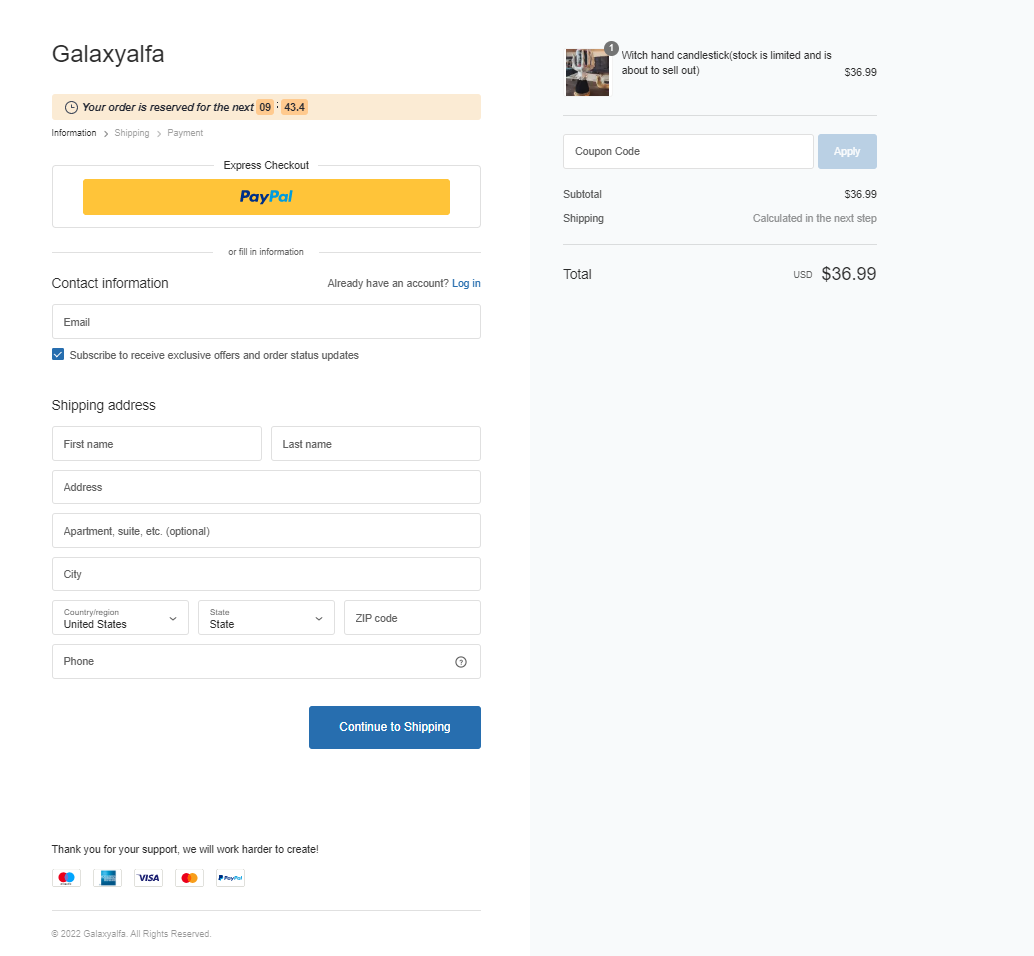
Task: Click the clock icon in the reservation banner
Action: tap(71, 107)
